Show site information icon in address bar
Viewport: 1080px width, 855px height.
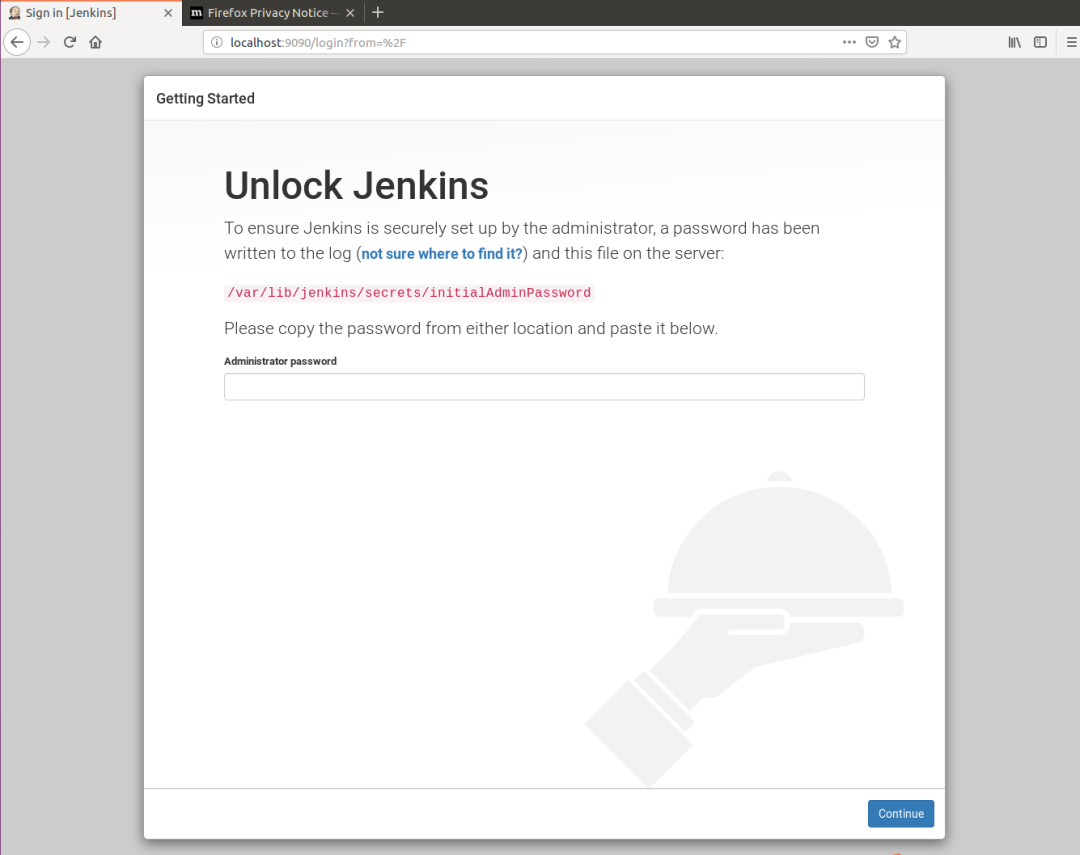tap(216, 42)
